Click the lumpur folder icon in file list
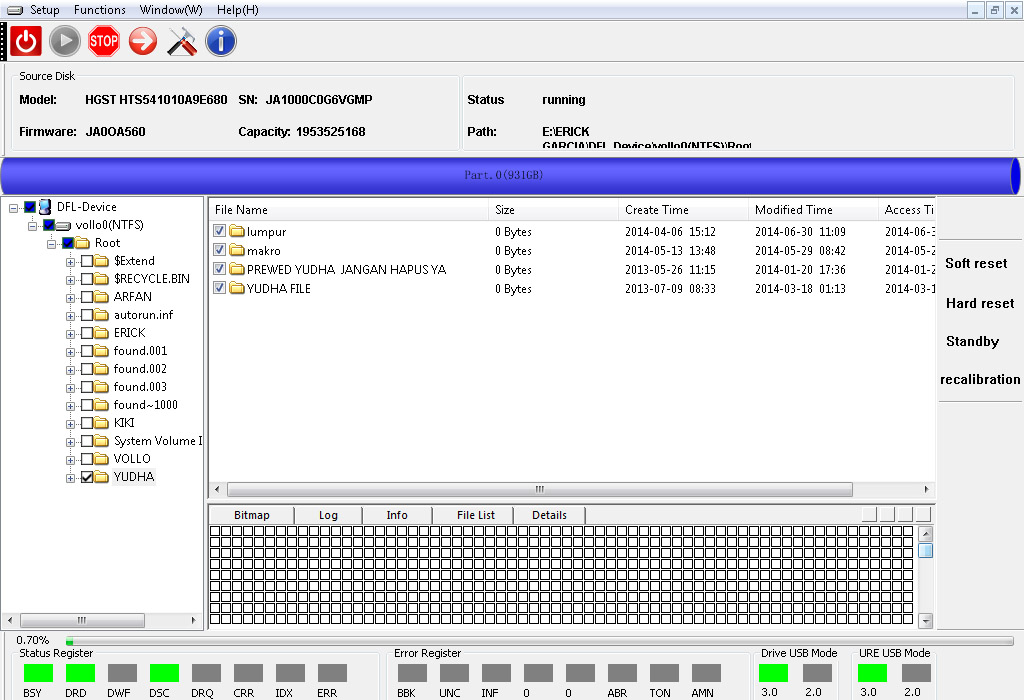The height and width of the screenshot is (700, 1024). click(237, 232)
